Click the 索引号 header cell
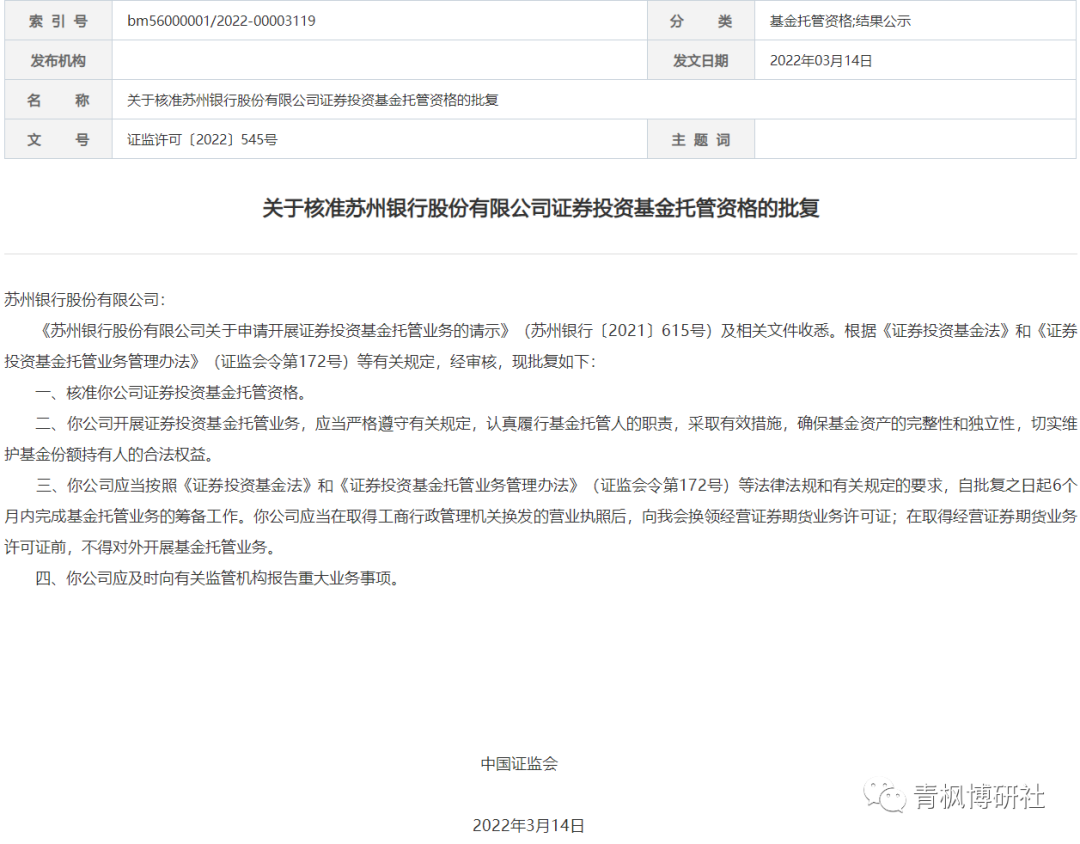The height and width of the screenshot is (844, 1080). click(x=58, y=20)
